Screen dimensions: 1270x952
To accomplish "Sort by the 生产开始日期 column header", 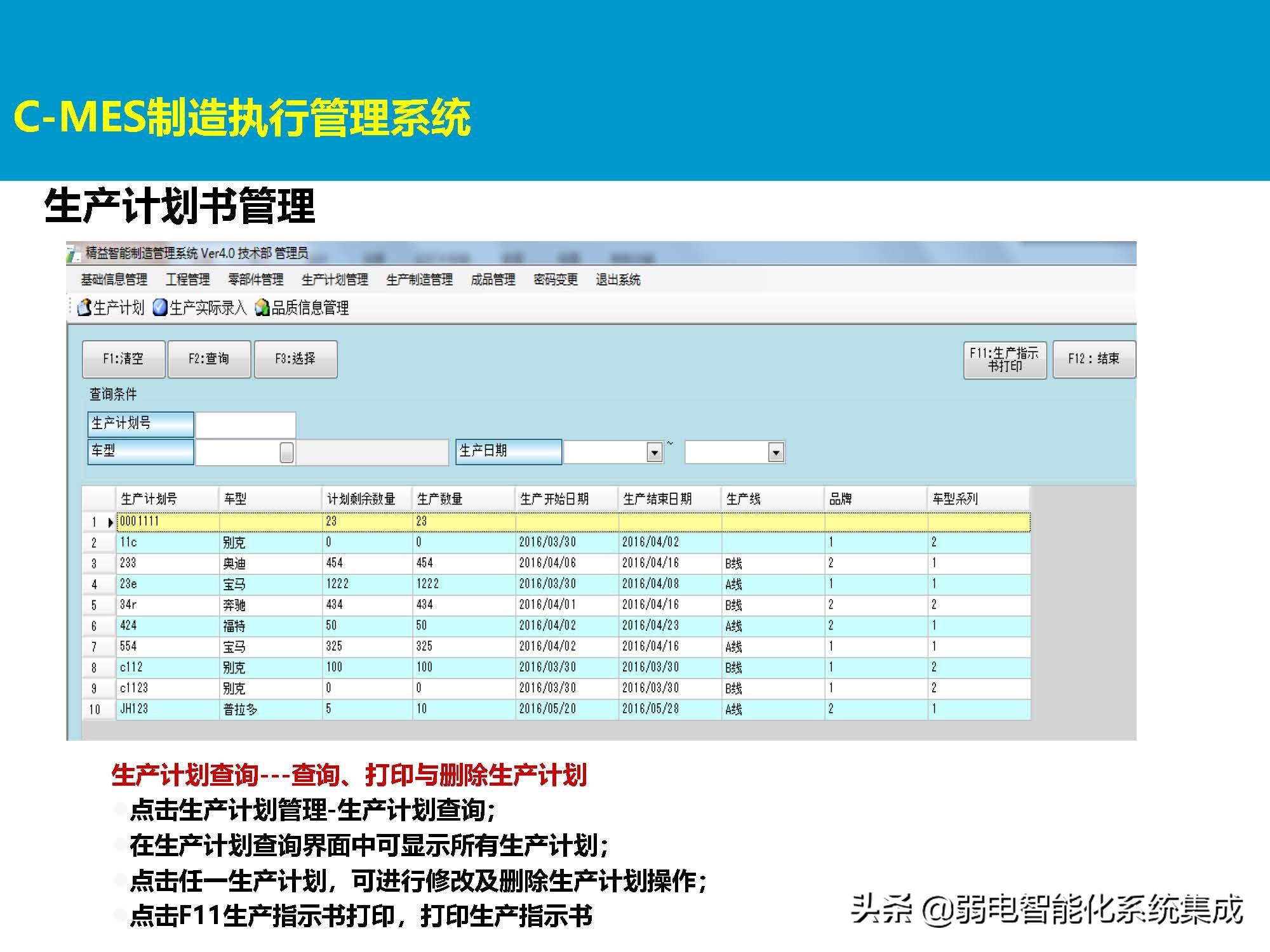I will coord(566,499).
